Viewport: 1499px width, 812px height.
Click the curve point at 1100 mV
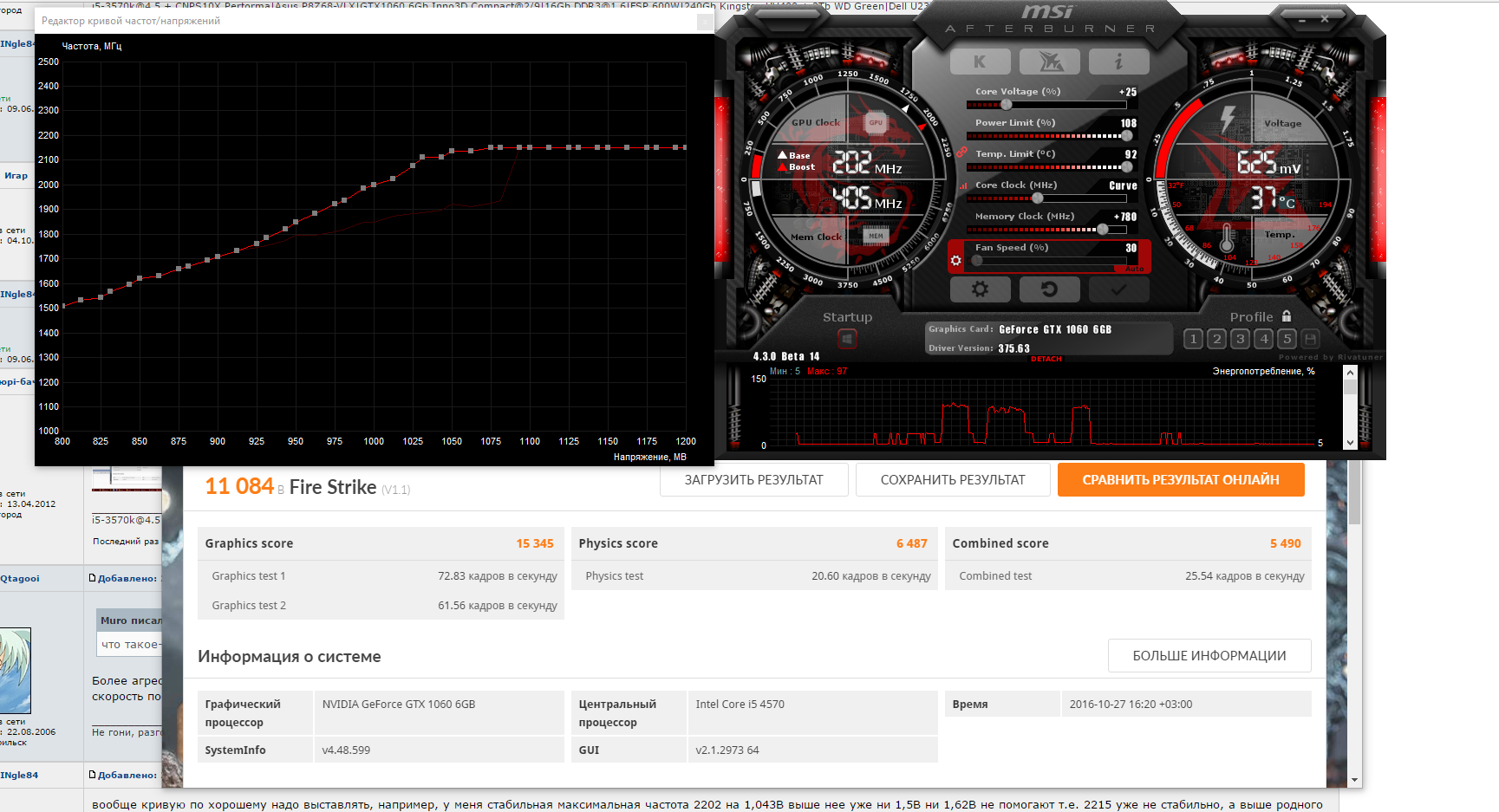tap(530, 147)
